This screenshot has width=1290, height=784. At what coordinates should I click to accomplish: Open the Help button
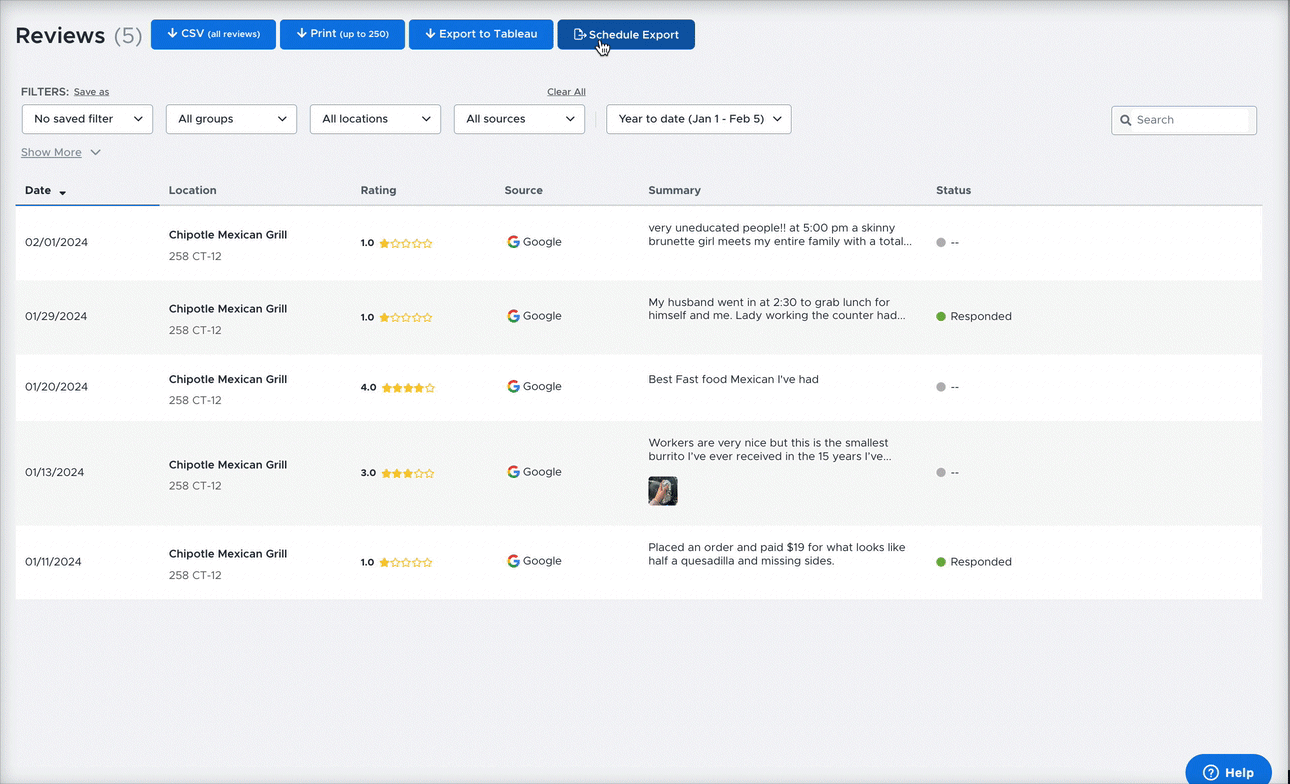(1228, 770)
